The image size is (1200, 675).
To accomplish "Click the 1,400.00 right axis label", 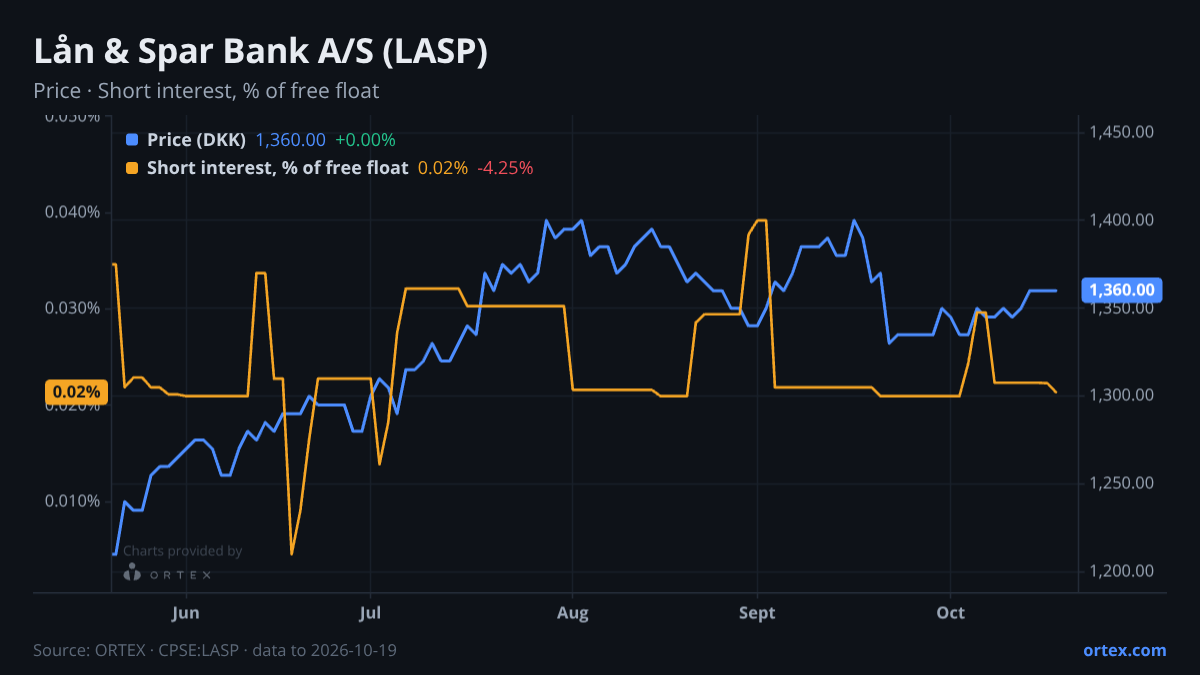I will point(1122,220).
